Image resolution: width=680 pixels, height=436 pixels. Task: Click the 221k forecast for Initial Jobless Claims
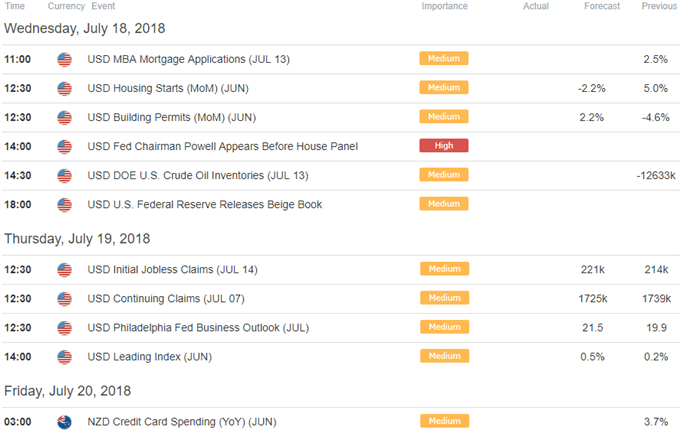point(593,270)
